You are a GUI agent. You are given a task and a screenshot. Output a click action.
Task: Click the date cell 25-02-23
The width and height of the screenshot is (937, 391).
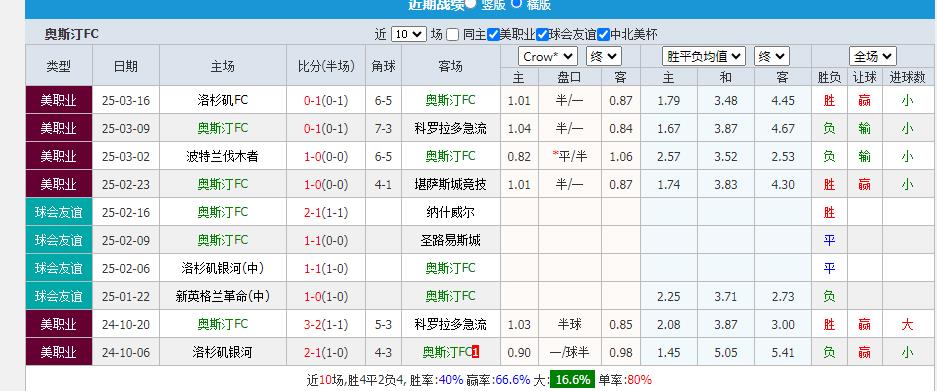(x=125, y=185)
